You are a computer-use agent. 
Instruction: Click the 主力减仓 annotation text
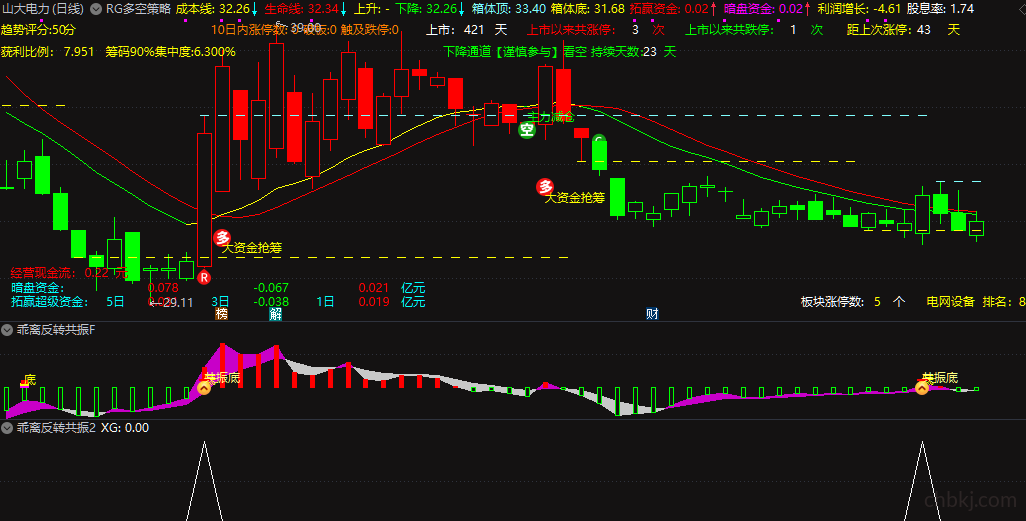[552, 117]
